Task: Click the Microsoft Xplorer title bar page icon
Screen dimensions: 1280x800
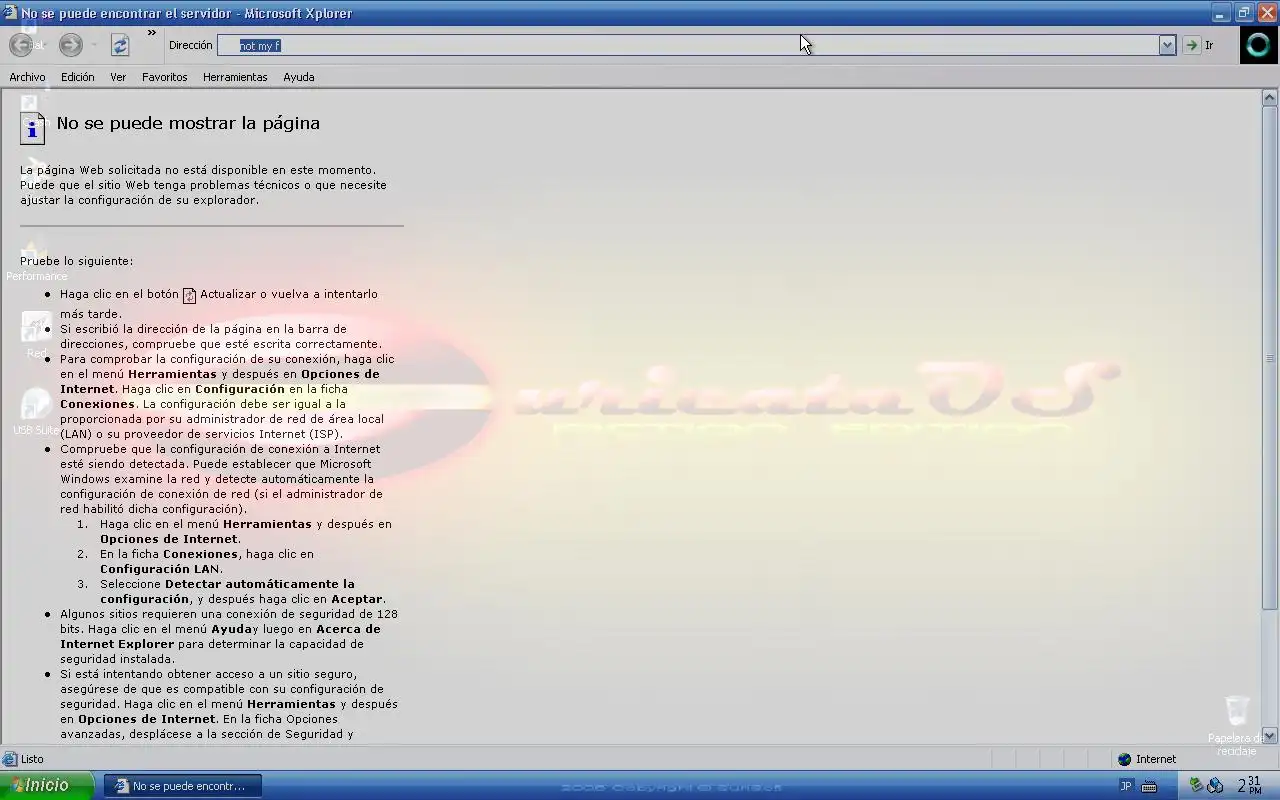Action: click(x=11, y=13)
